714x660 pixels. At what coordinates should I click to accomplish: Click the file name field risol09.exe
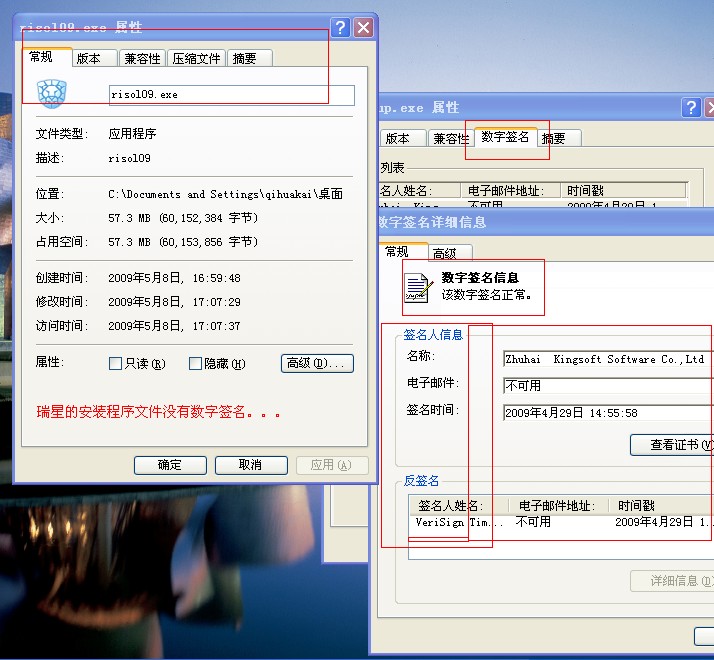231,95
